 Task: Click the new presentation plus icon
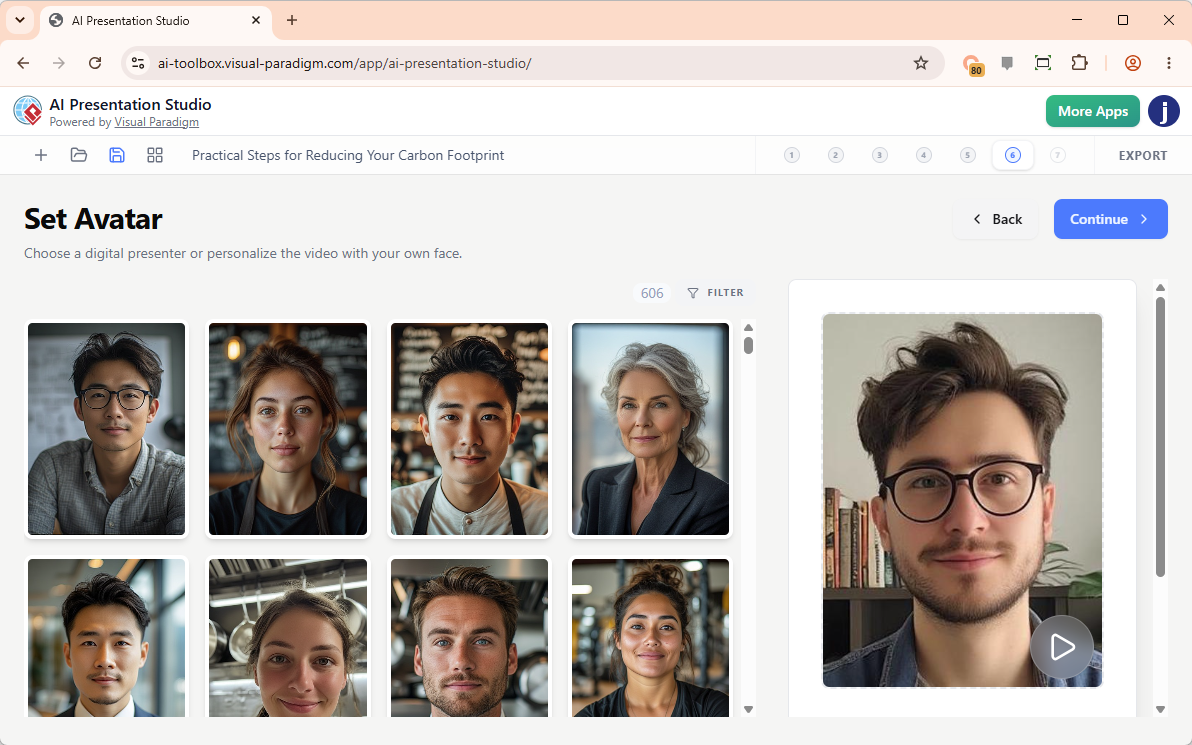pyautogui.click(x=41, y=155)
